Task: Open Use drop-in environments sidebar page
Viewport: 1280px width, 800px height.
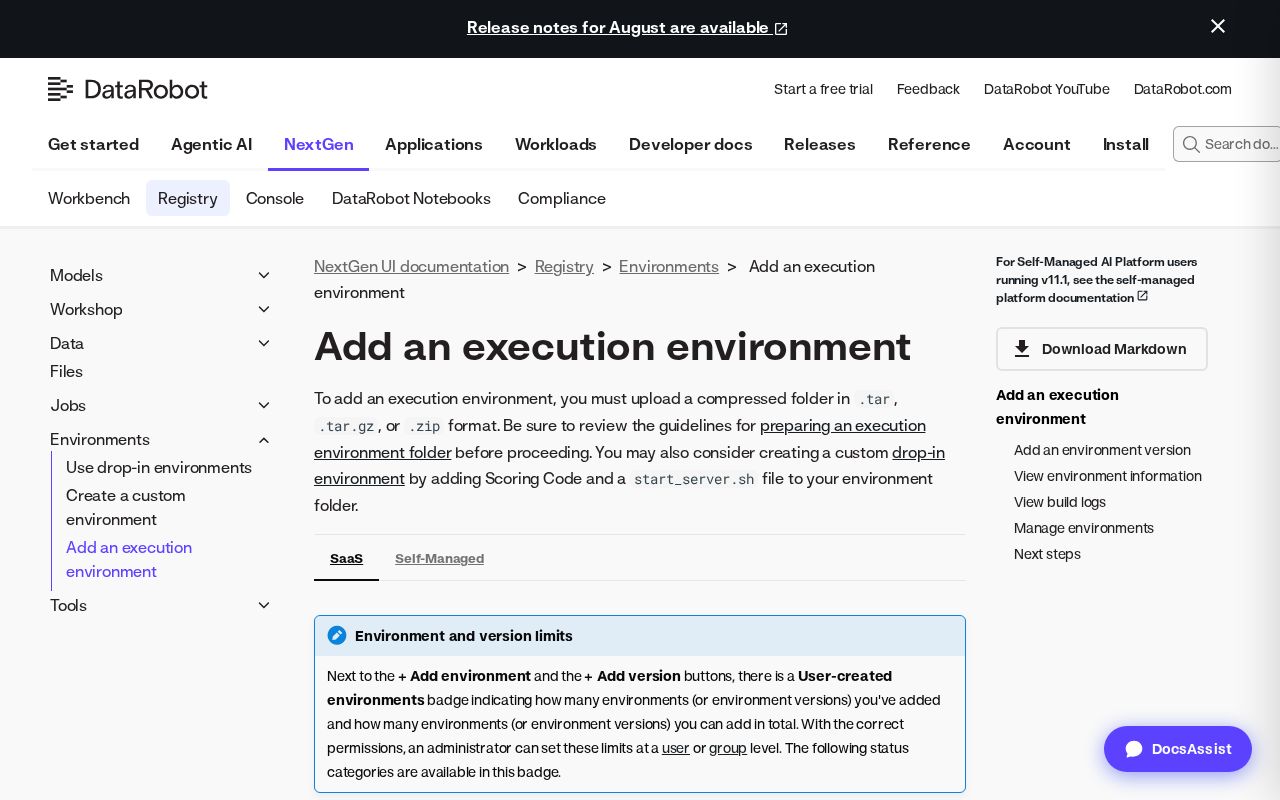Action: tap(159, 468)
